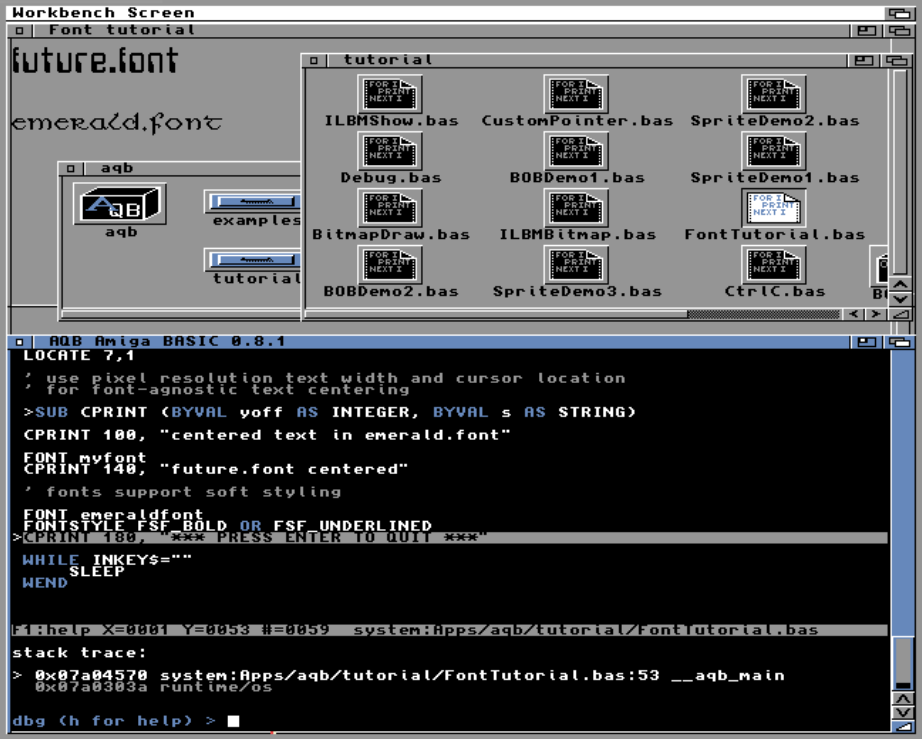Image resolution: width=922 pixels, height=739 pixels.
Task: Click the SLEEP statement line
Action: point(96,571)
